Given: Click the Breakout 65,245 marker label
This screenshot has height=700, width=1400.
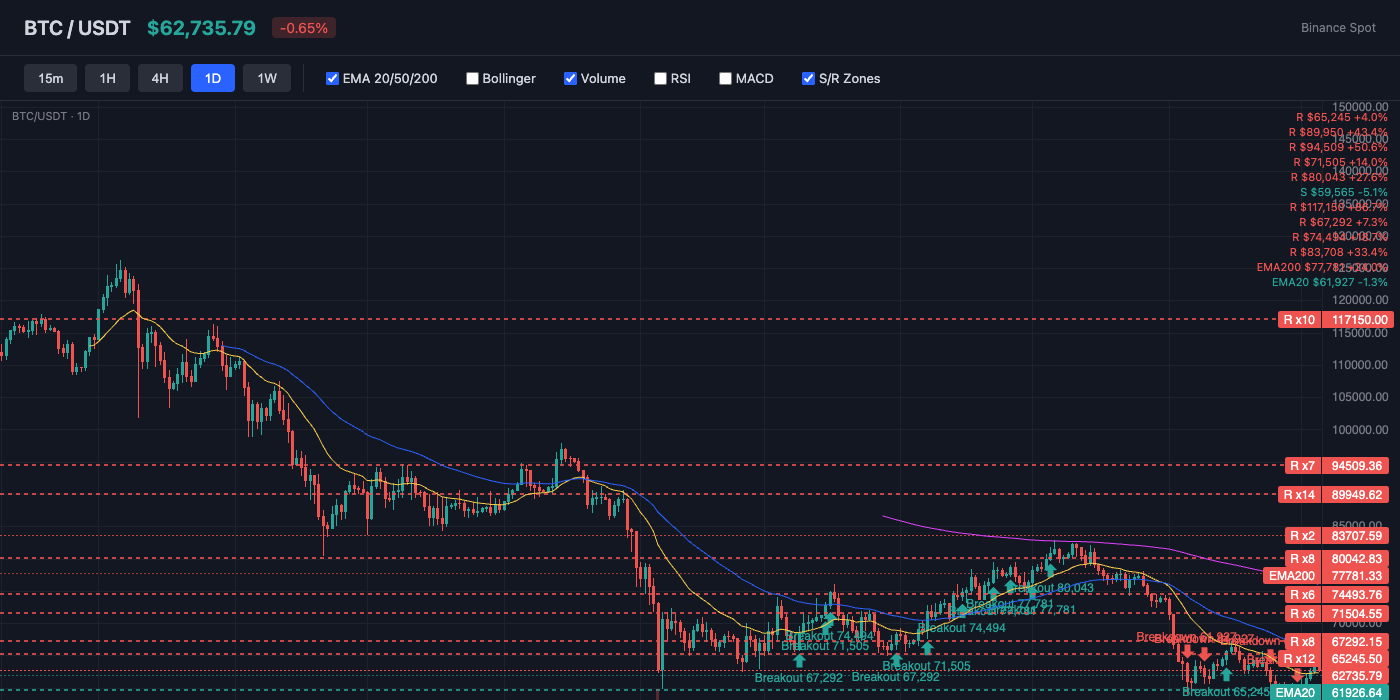Looking at the screenshot, I should pos(1226,691).
